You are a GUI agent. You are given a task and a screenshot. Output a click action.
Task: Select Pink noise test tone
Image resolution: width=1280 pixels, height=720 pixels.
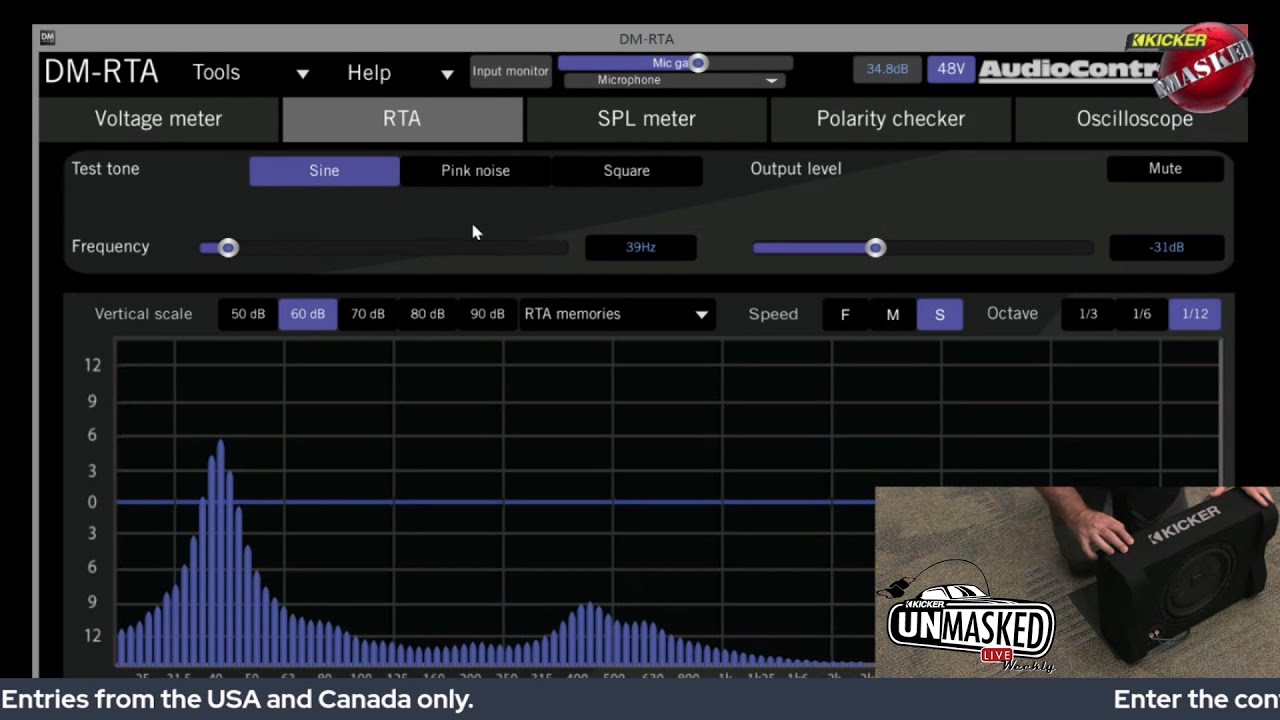475,171
